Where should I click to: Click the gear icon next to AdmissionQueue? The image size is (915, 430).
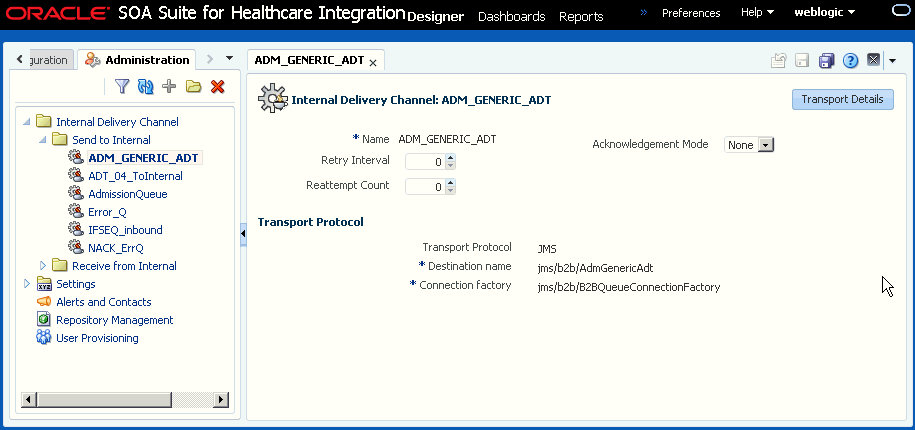tap(76, 193)
